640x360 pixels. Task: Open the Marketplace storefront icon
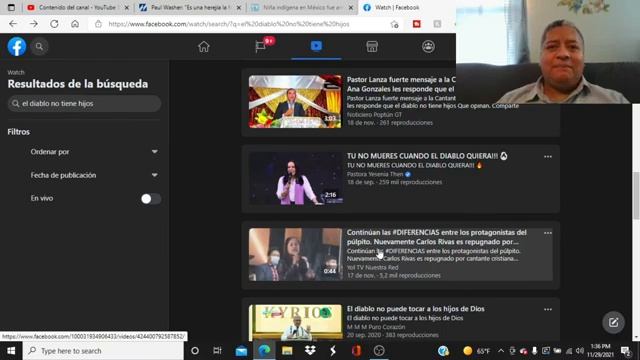pyautogui.click(x=372, y=47)
